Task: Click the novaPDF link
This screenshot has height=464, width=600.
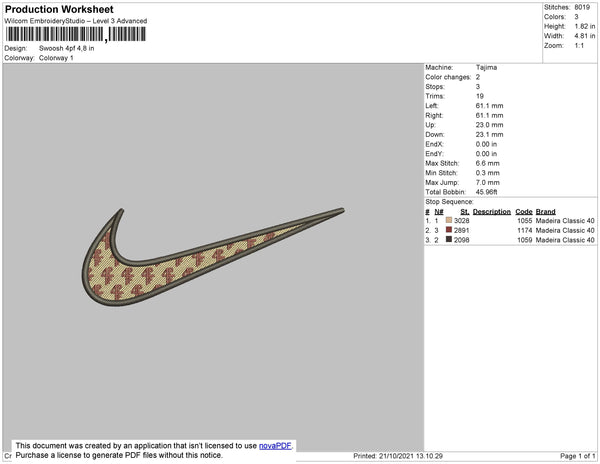Action: (x=275, y=446)
